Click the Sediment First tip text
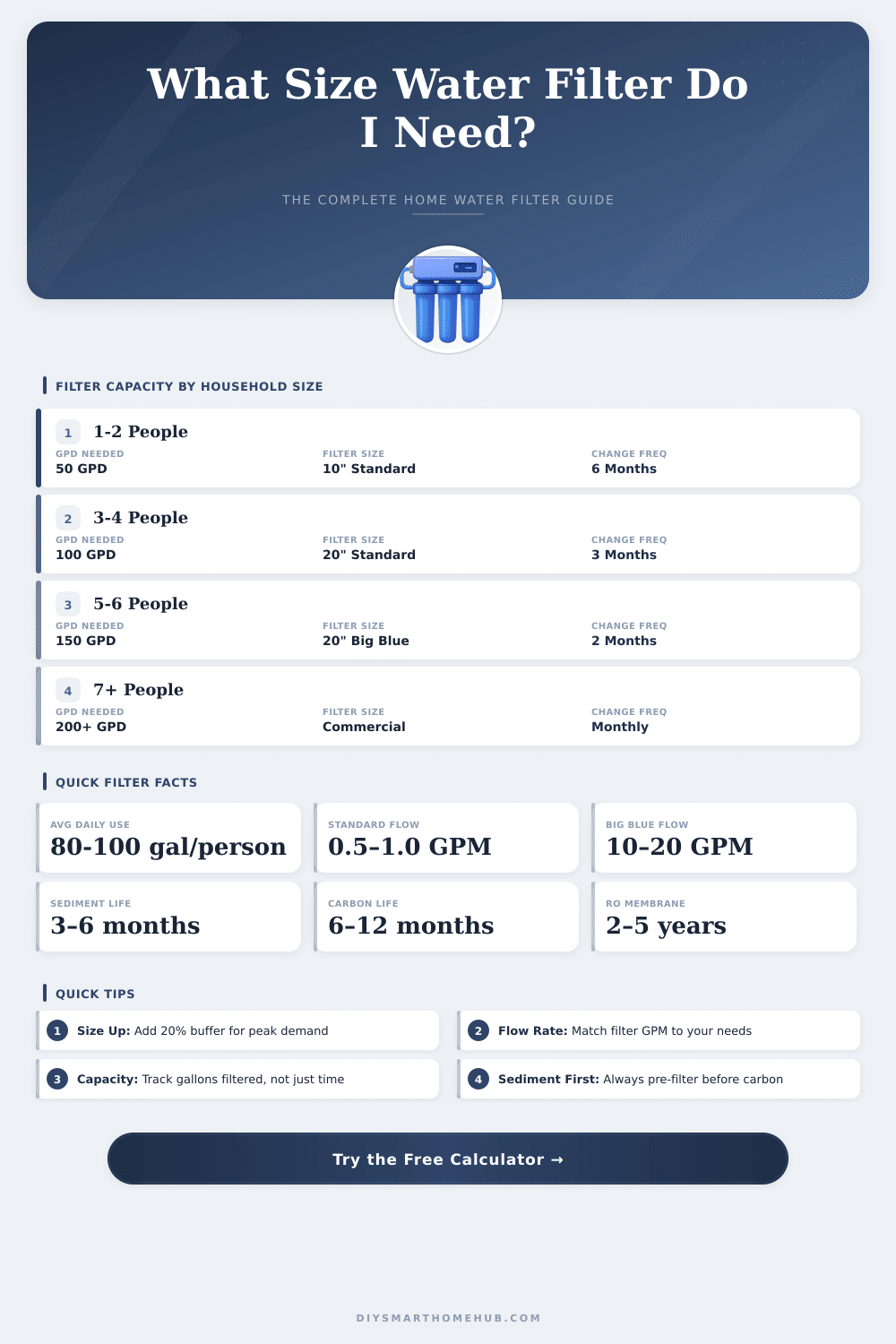 pyautogui.click(x=641, y=1079)
